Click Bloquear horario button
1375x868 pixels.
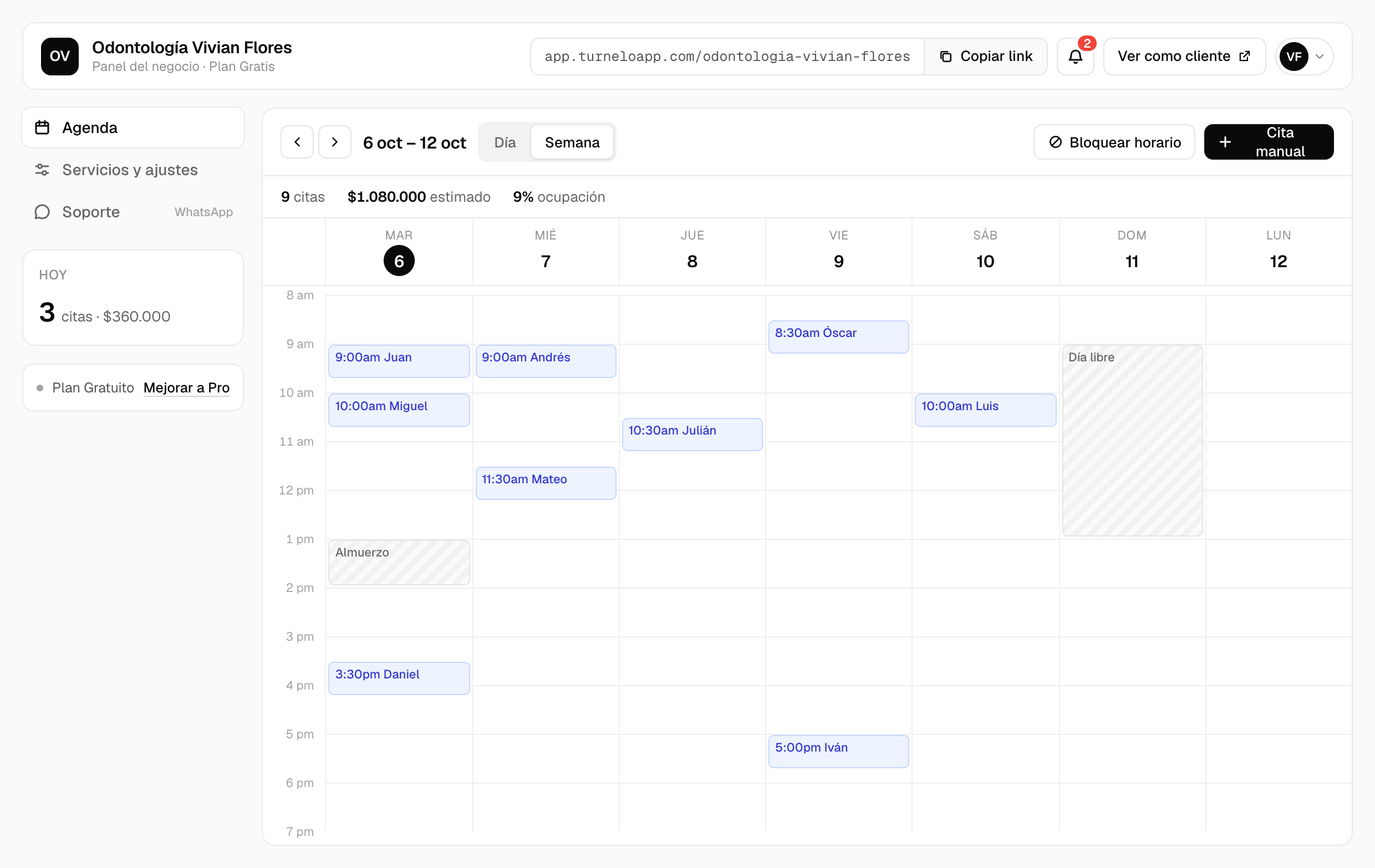pyautogui.click(x=1114, y=141)
